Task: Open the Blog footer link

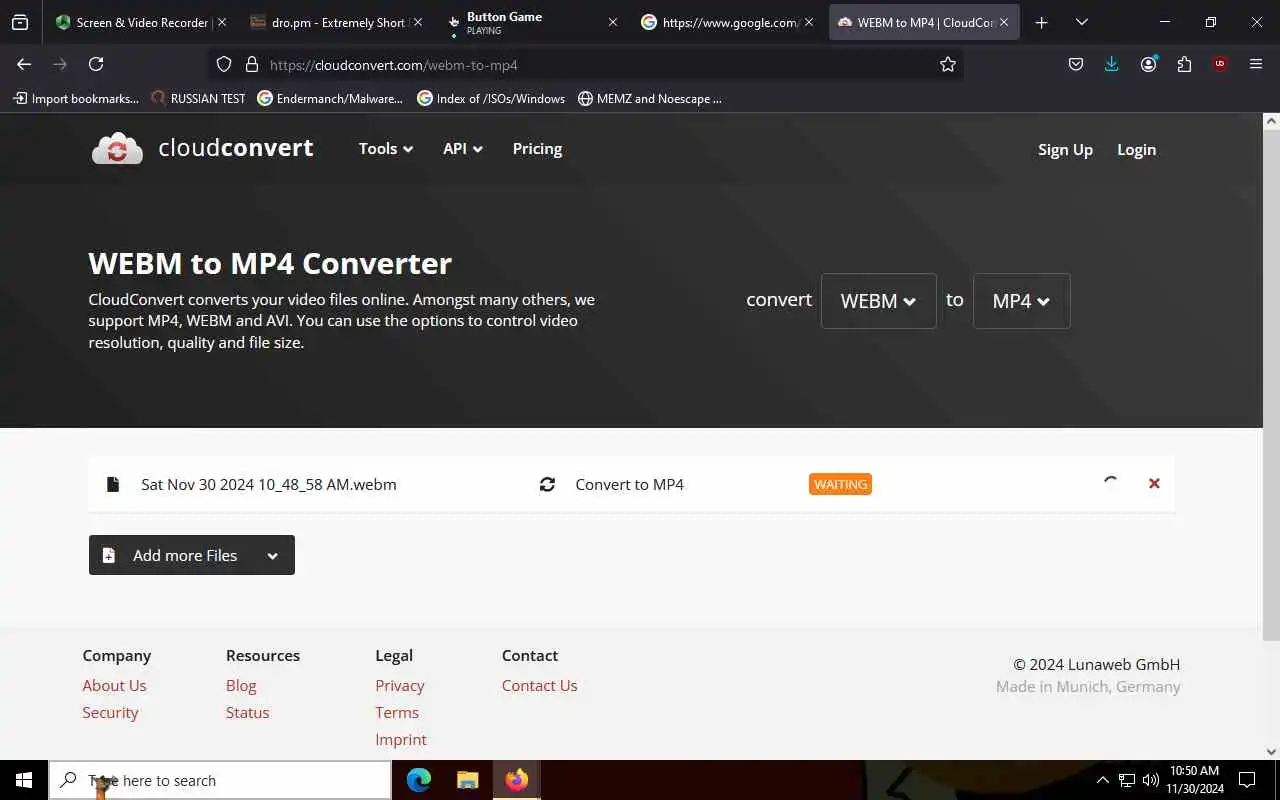Action: pos(241,685)
